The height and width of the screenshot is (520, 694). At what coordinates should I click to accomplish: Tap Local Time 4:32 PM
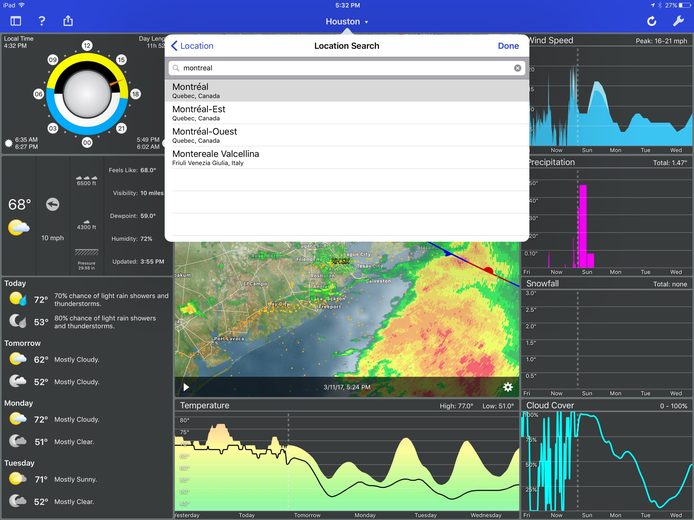[x=19, y=42]
